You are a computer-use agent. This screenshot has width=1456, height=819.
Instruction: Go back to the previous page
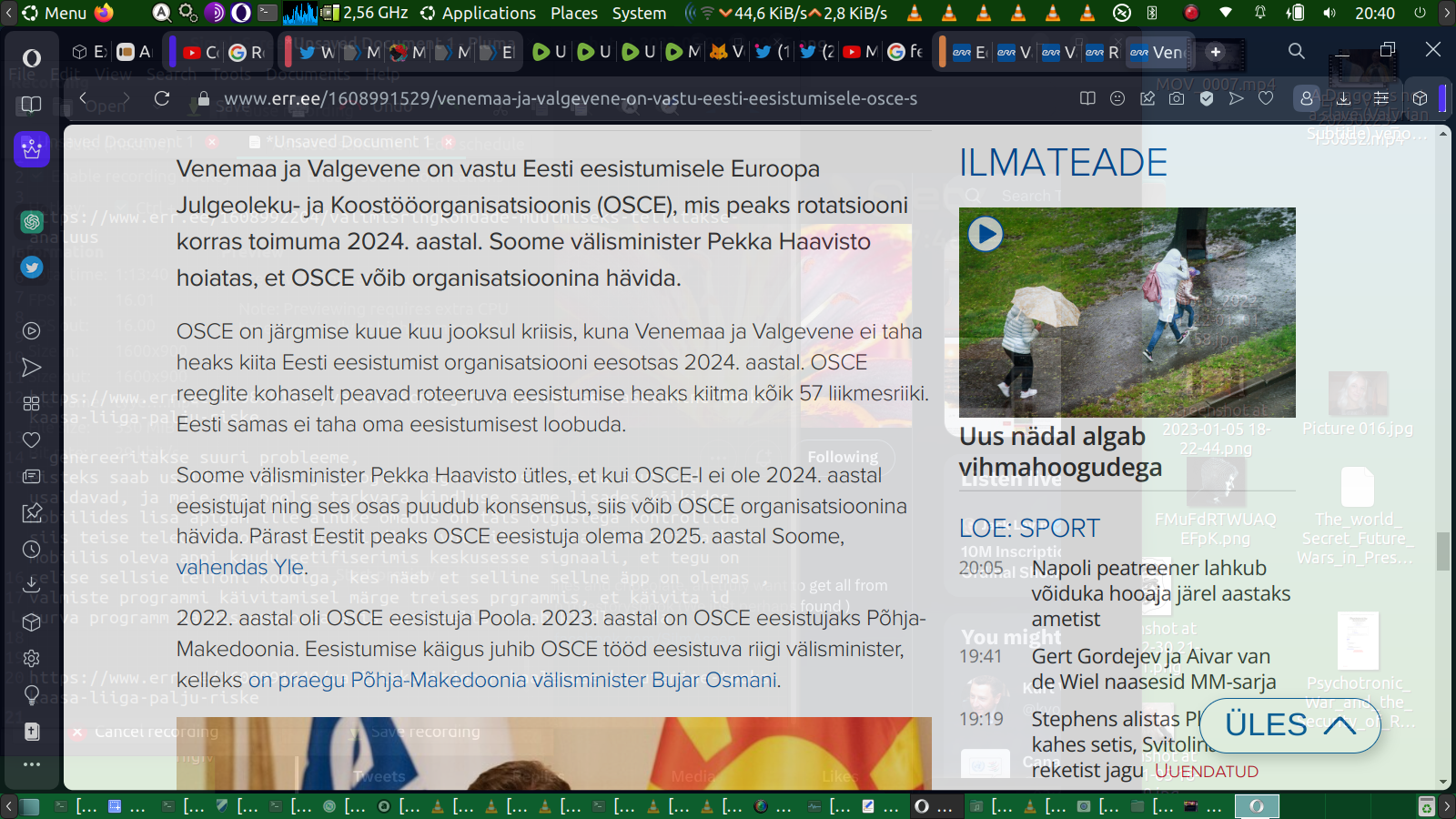point(83,98)
